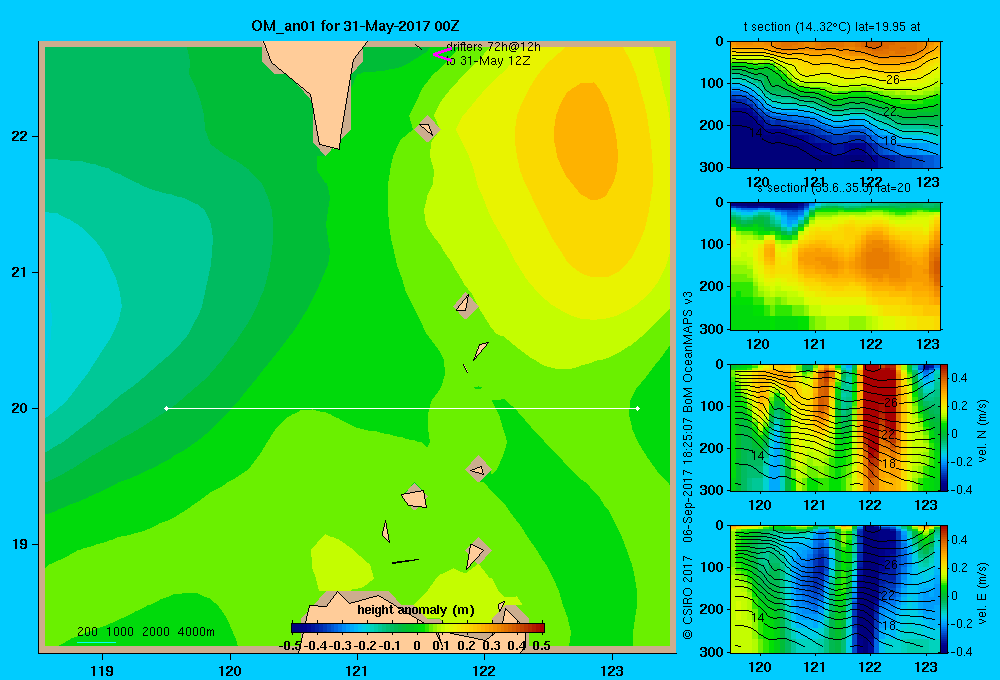Click the 'vel. N (m/s)' color scale

(945, 427)
